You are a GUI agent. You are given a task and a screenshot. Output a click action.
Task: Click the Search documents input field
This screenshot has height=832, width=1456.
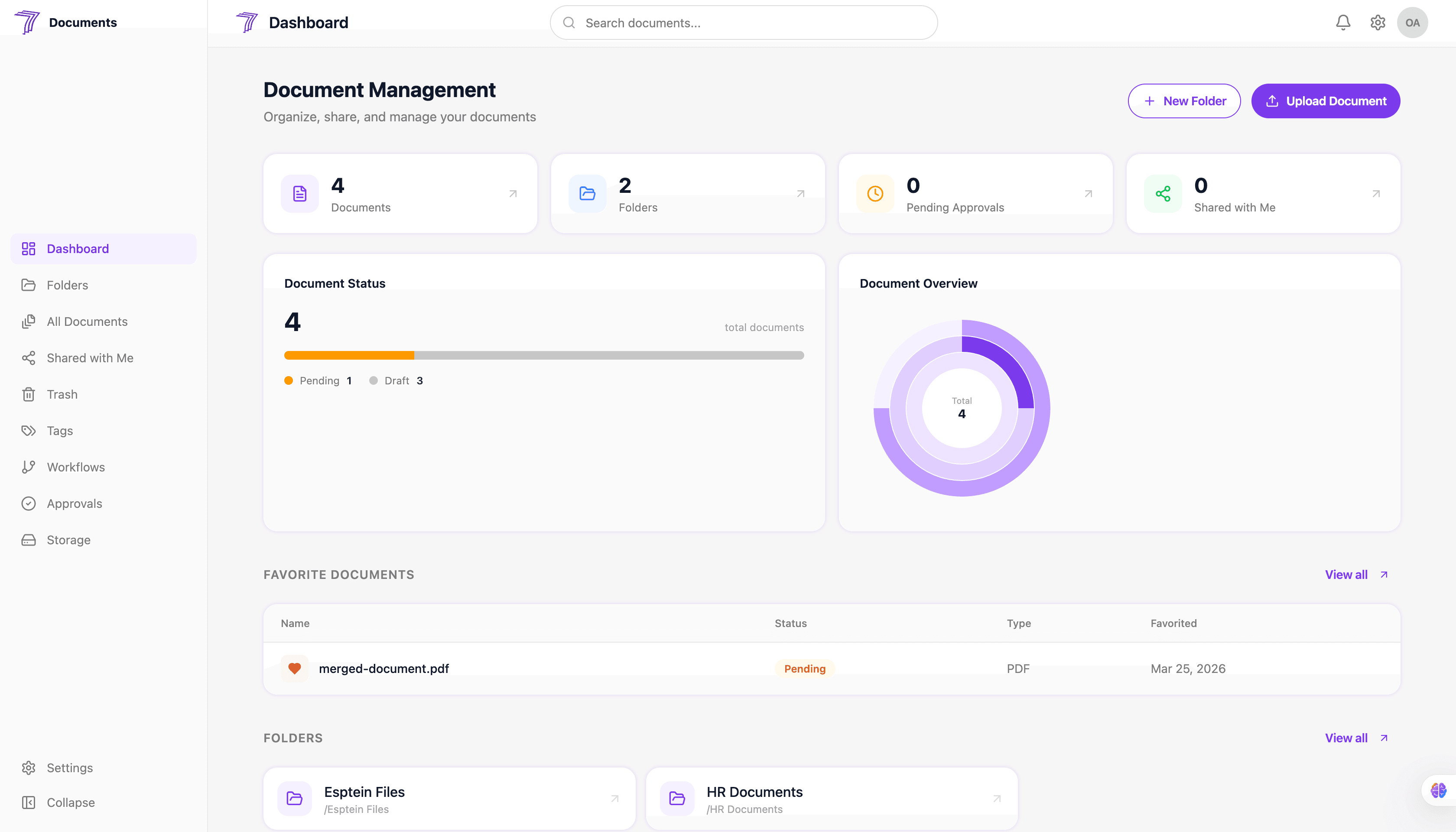tap(744, 23)
